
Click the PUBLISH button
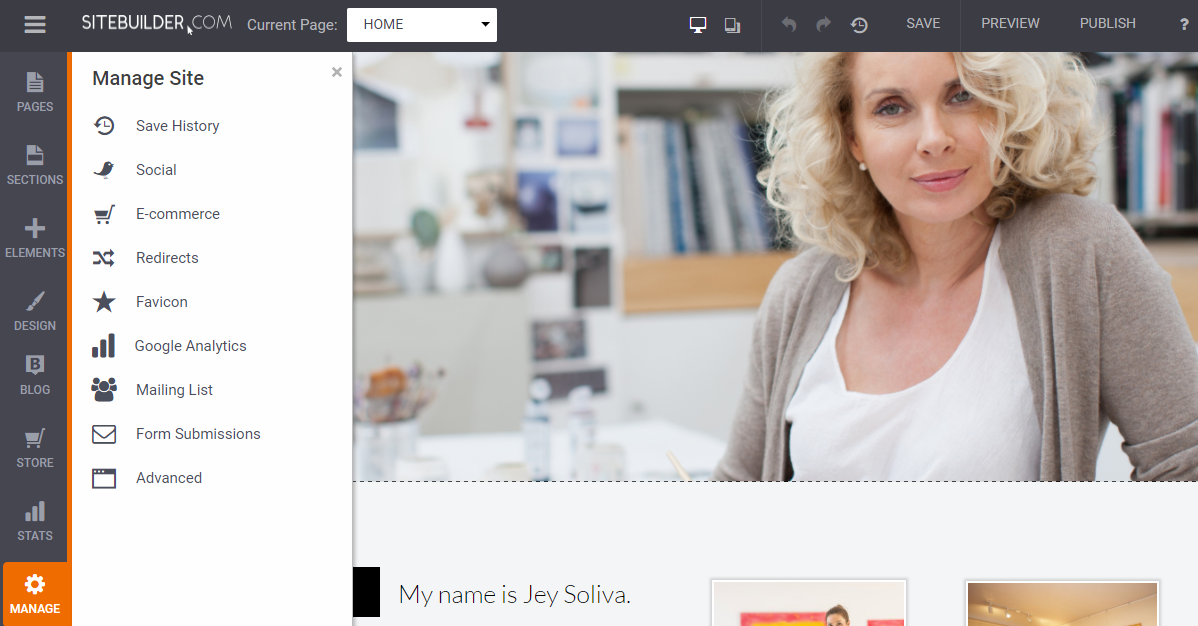[x=1107, y=24]
